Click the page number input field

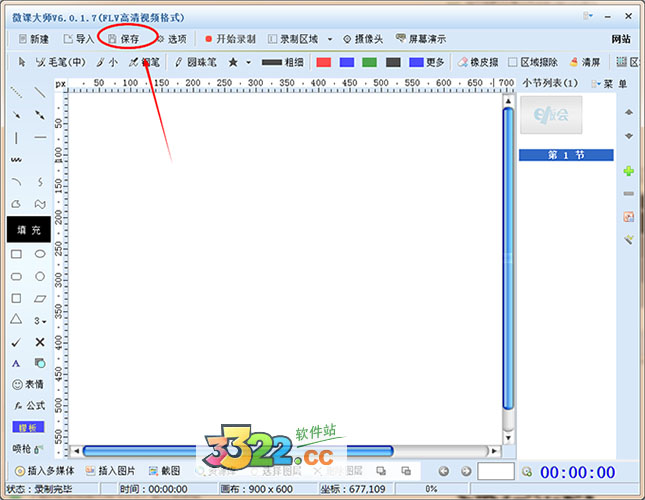(496, 471)
